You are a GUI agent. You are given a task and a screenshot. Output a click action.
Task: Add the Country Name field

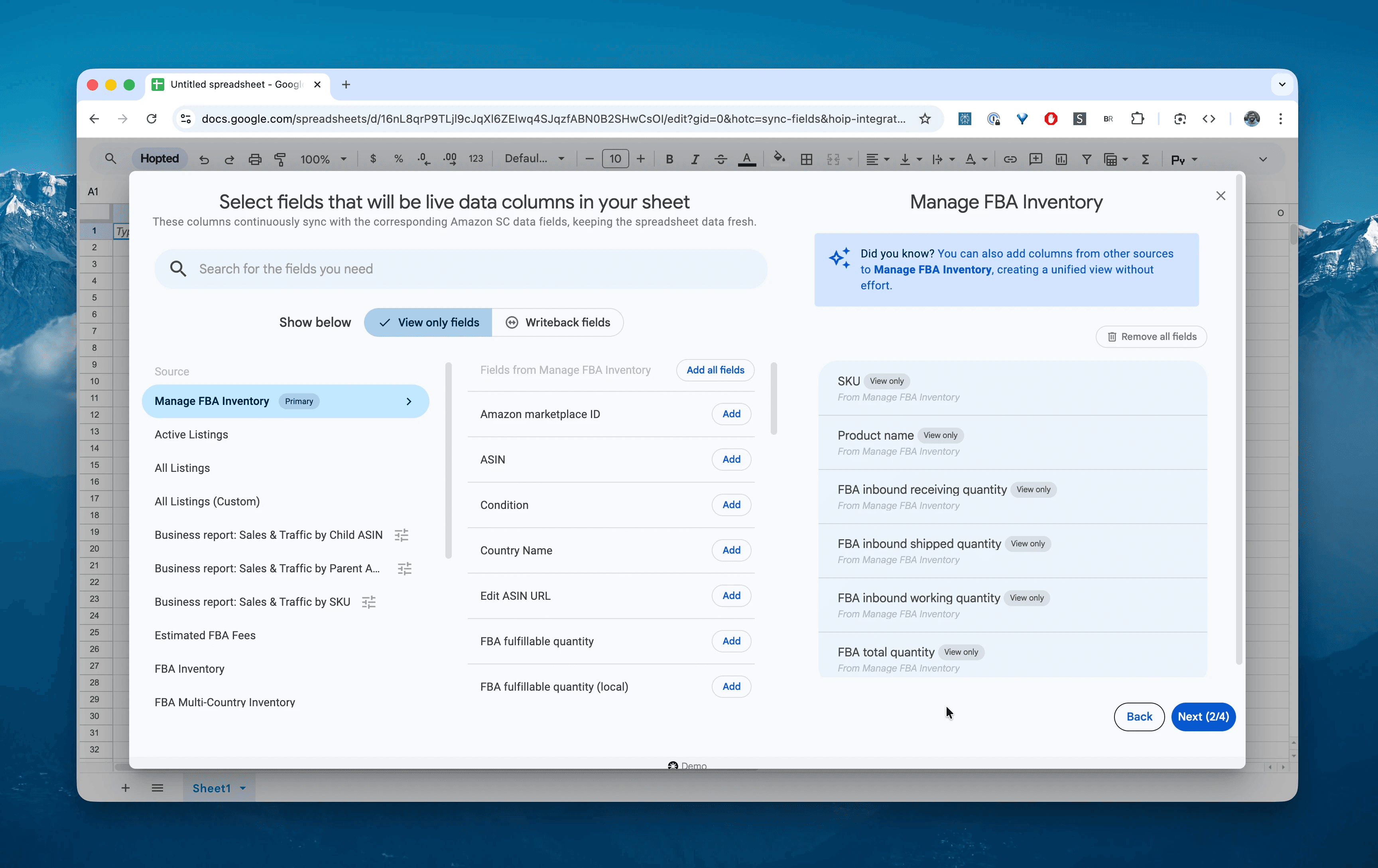[731, 550]
